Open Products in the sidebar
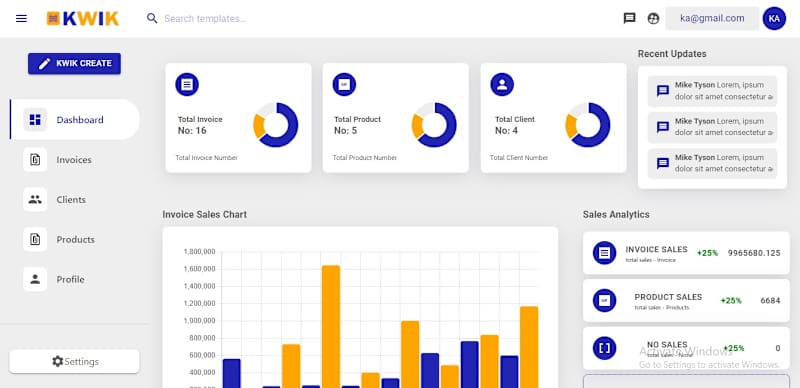 click(x=74, y=239)
